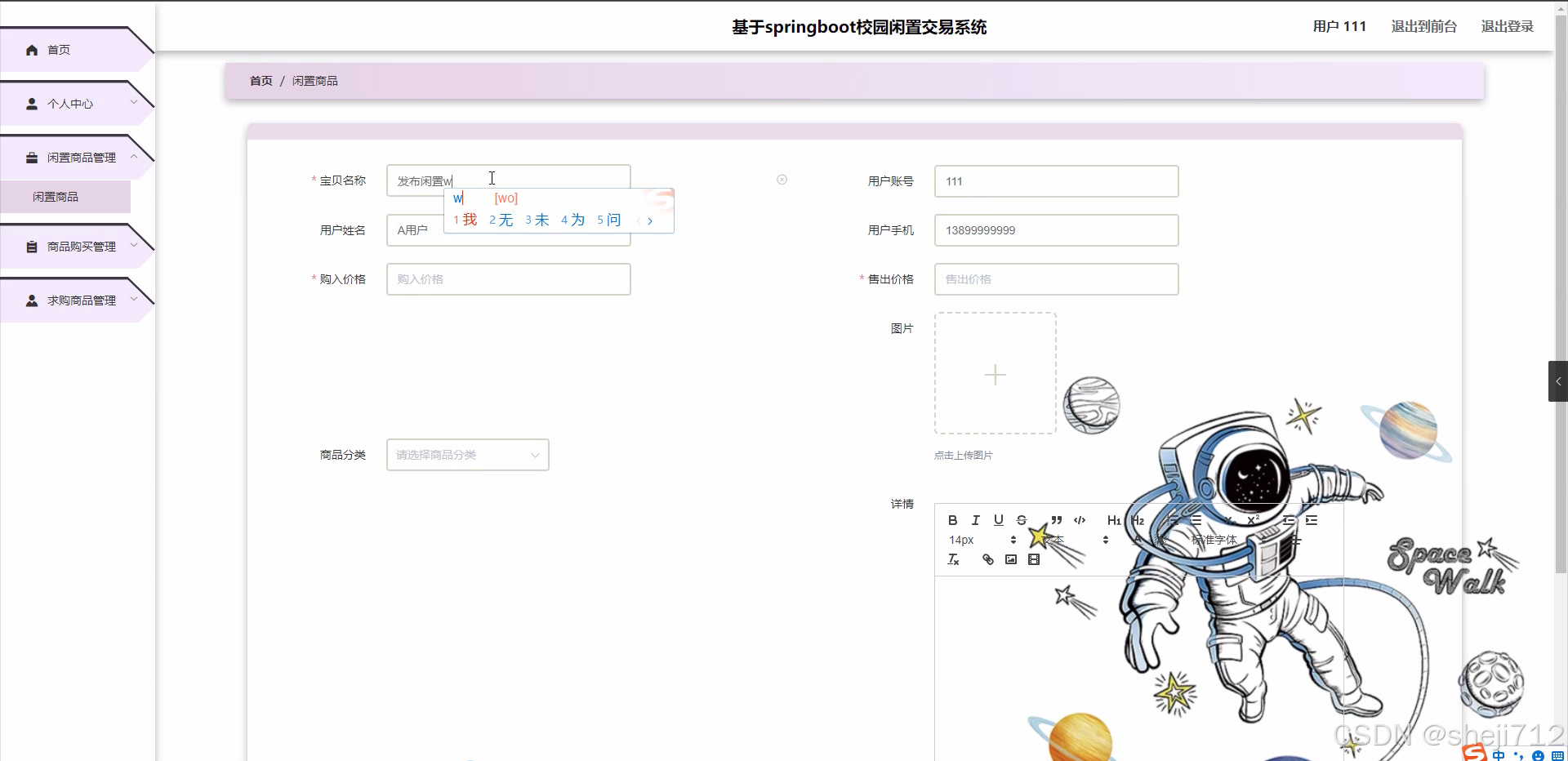Image resolution: width=1568 pixels, height=761 pixels.
Task: Toggle bold formatting in the details editor
Action: pos(952,520)
